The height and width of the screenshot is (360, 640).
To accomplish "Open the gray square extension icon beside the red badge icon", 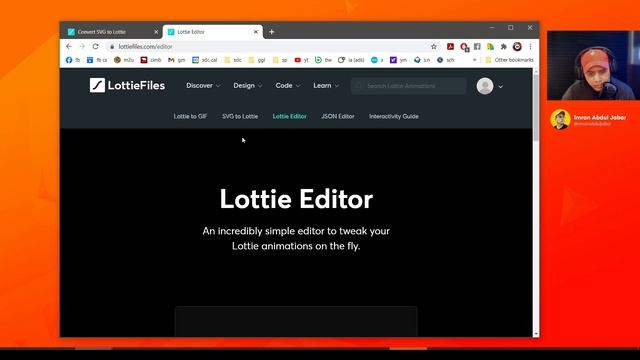I will click(477, 47).
